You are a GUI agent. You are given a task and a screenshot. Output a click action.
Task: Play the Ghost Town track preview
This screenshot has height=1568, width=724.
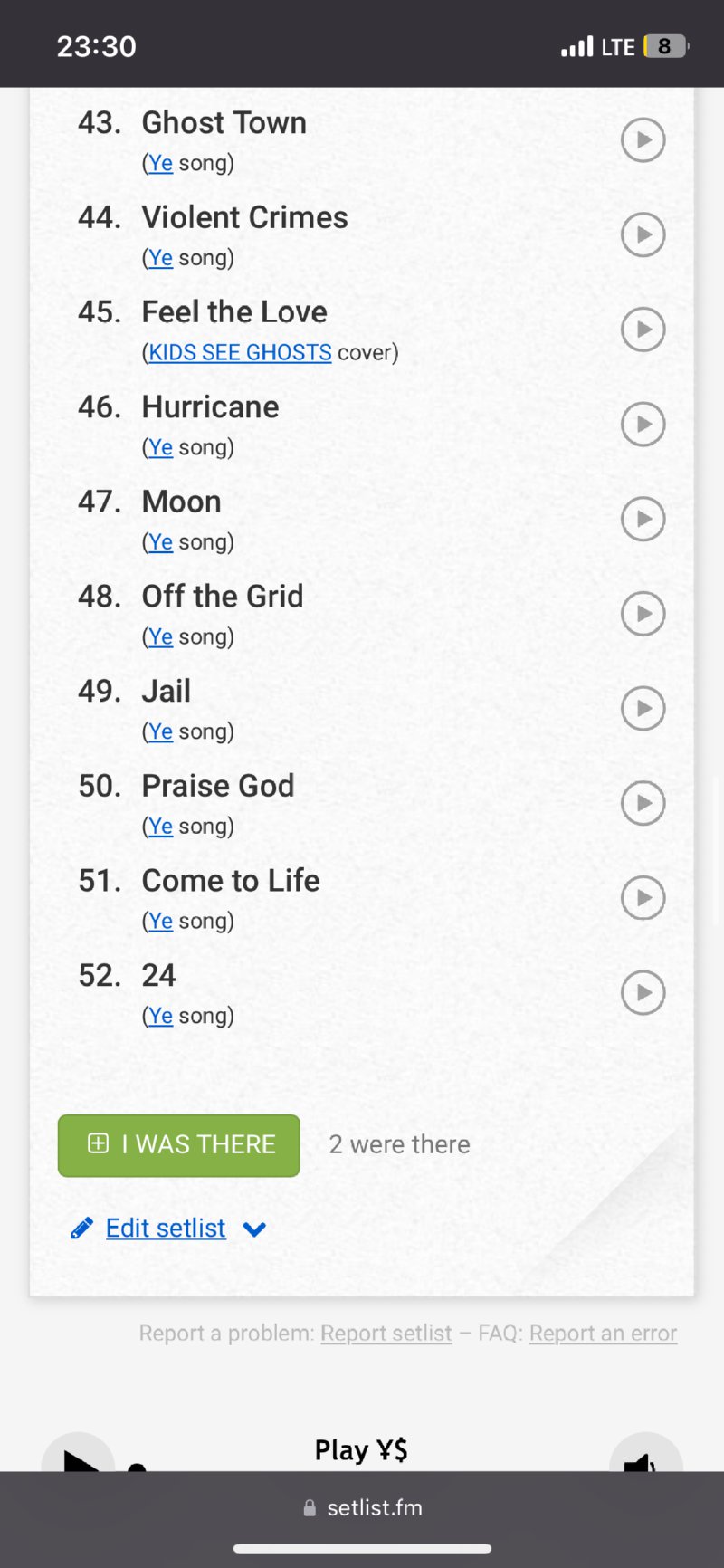click(x=643, y=140)
